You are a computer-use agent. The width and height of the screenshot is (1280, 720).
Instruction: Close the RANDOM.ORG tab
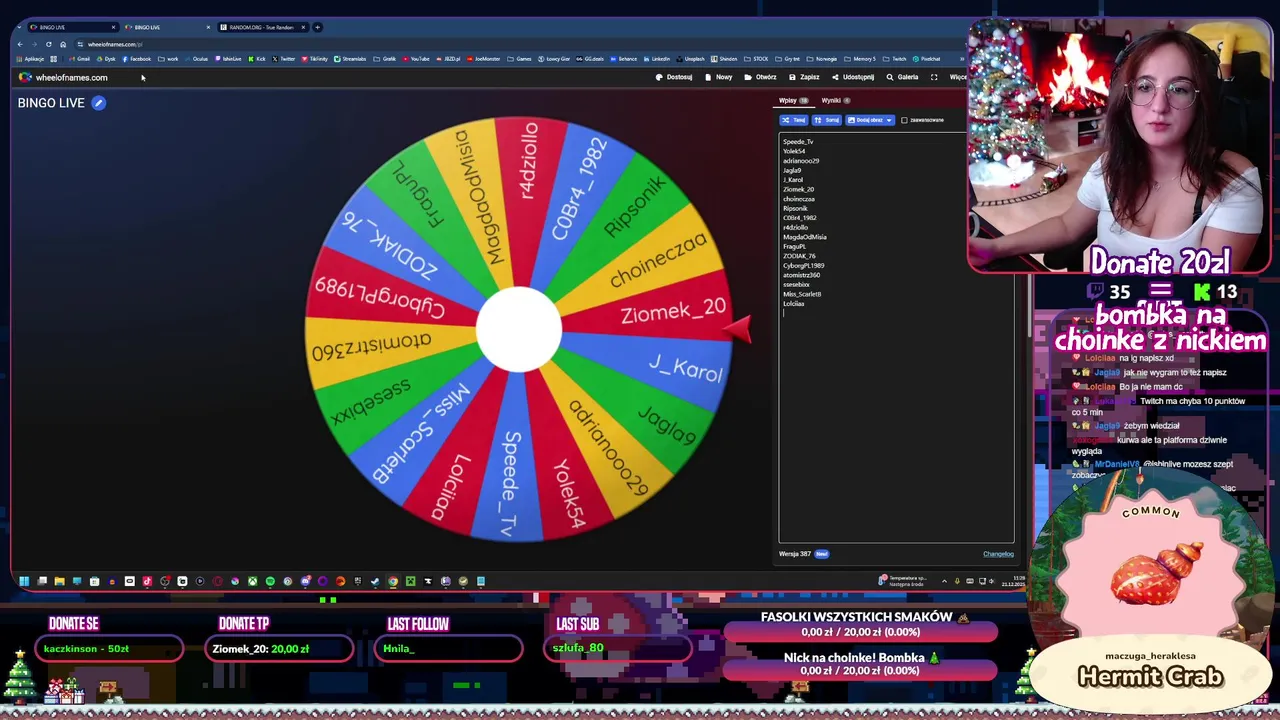click(304, 27)
